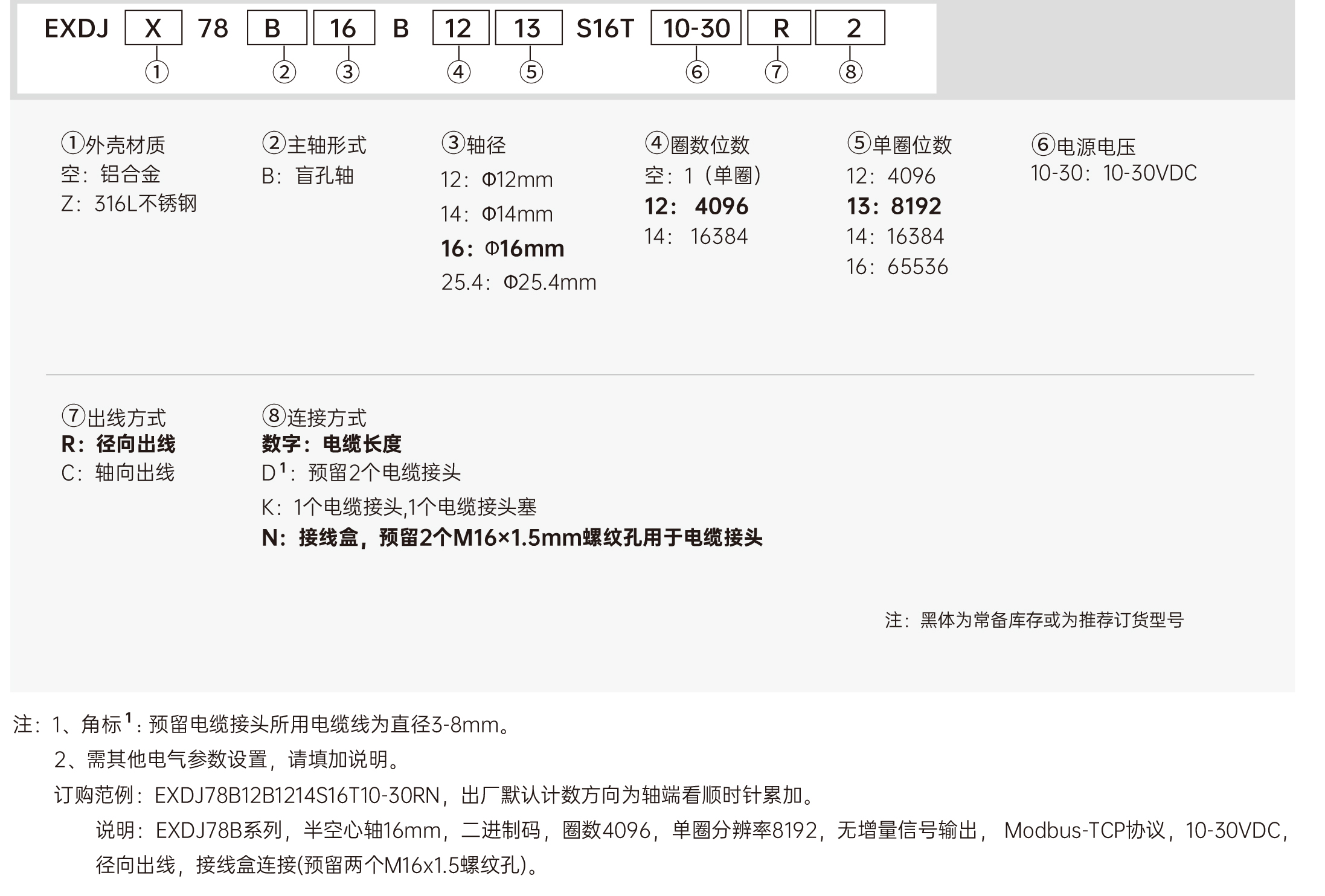Viewport: 1325px width, 896px height.
Task: Click circled number ① under the X box
Action: tap(157, 72)
